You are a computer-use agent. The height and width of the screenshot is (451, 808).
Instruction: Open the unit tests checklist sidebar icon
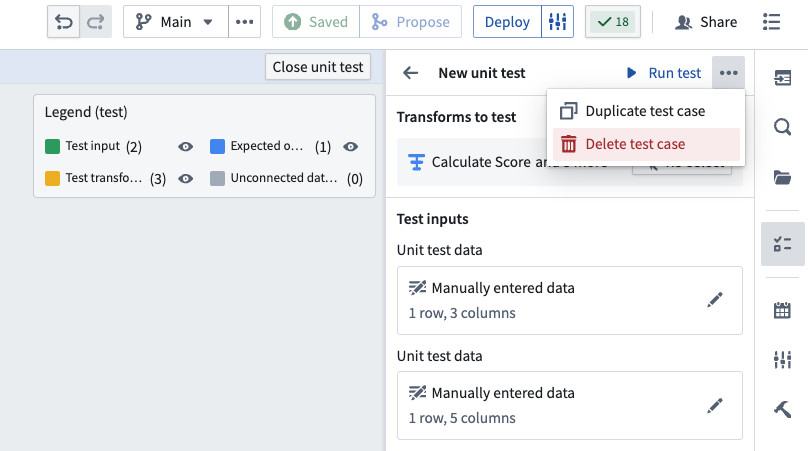click(783, 244)
